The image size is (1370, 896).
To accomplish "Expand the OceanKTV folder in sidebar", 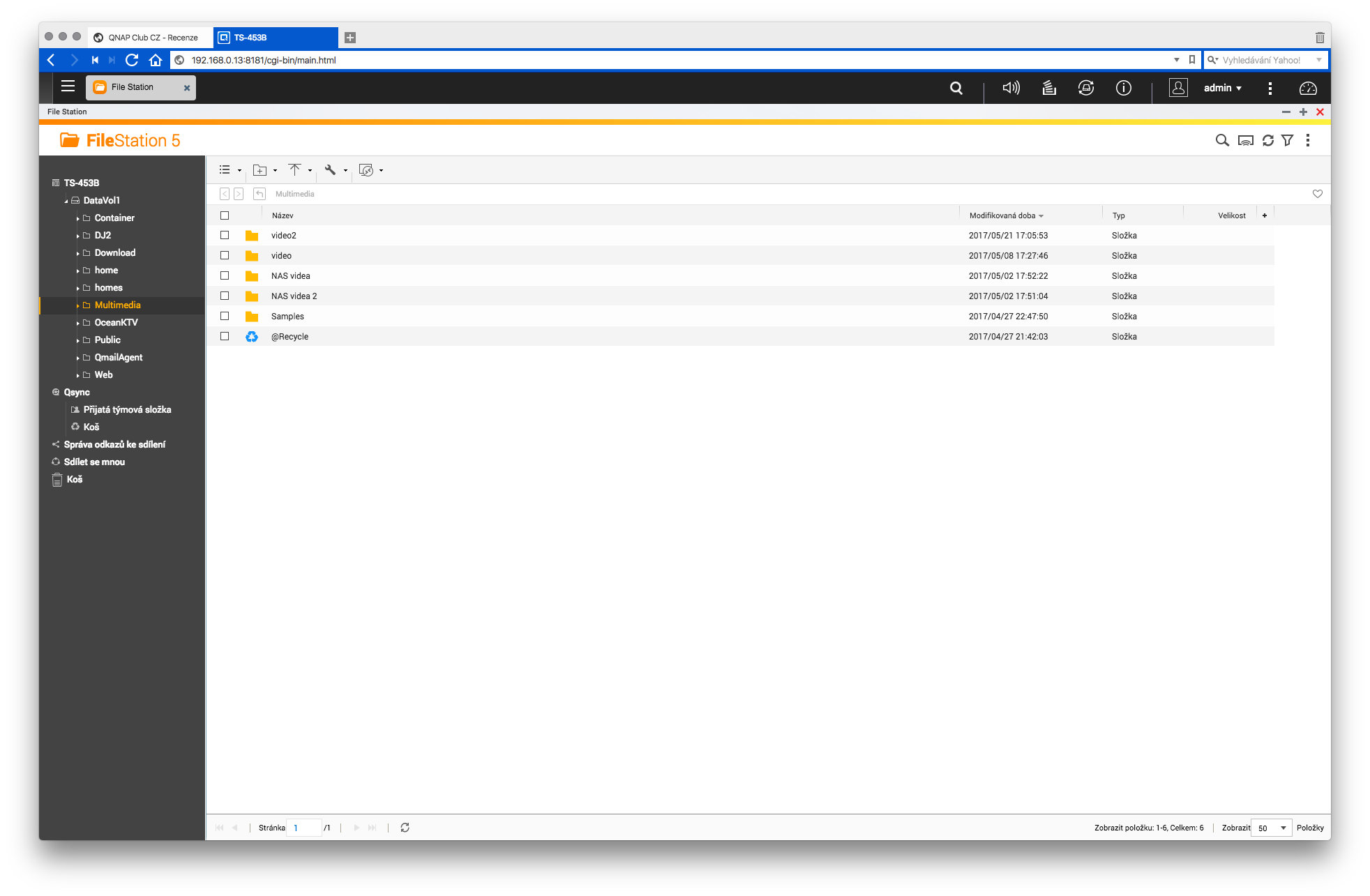I will (x=75, y=322).
